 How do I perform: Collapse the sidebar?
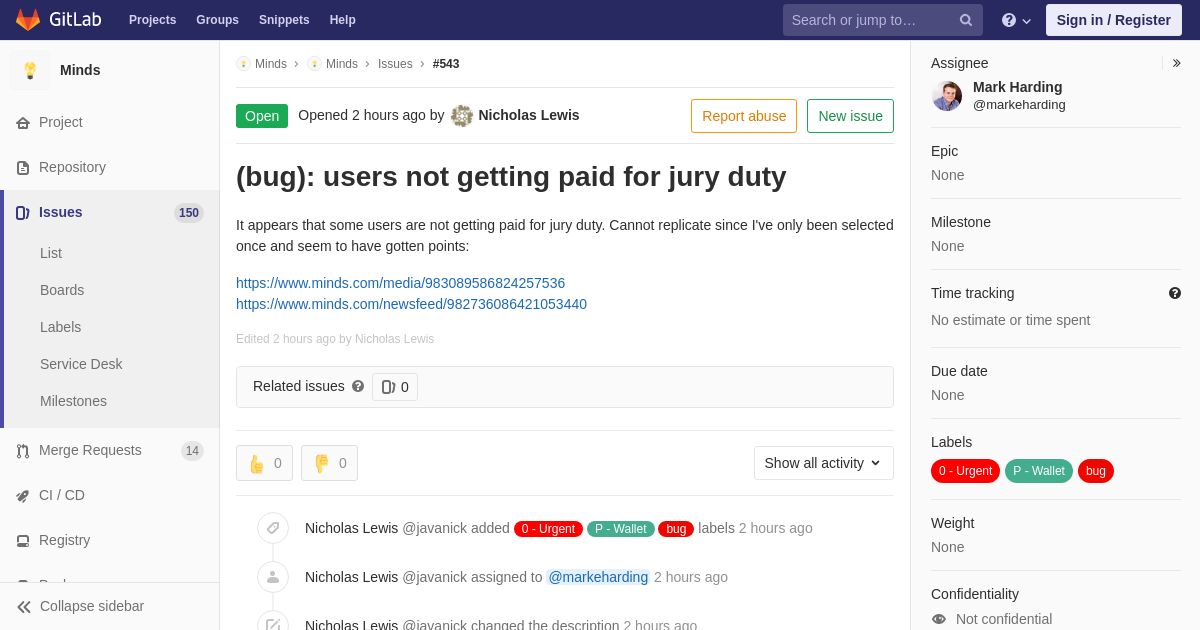coord(80,606)
